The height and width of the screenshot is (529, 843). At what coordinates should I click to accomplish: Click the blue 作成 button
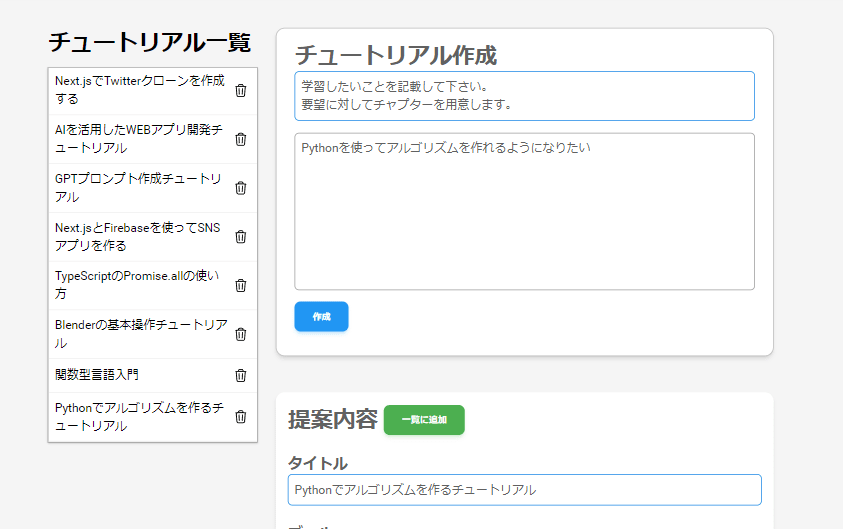click(322, 317)
